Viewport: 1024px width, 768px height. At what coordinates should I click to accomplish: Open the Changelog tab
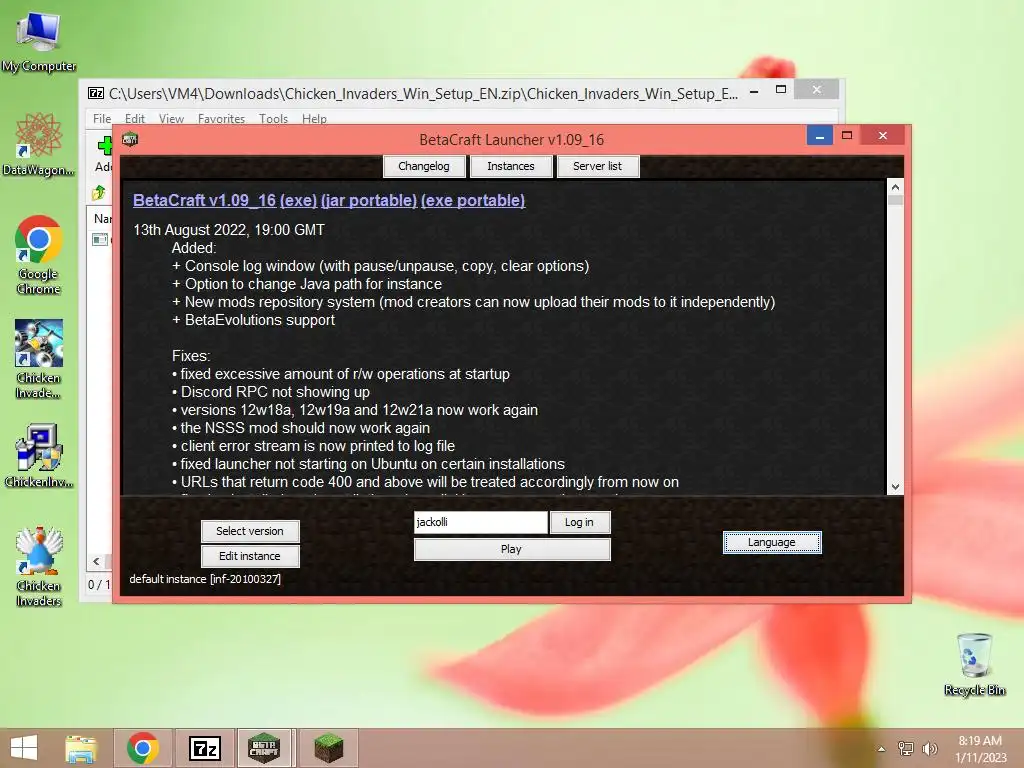pyautogui.click(x=424, y=166)
